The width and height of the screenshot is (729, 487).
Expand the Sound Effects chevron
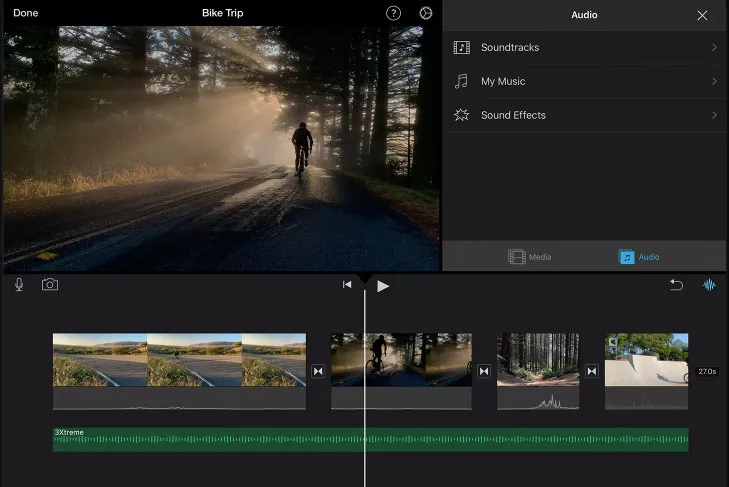pyautogui.click(x=714, y=115)
